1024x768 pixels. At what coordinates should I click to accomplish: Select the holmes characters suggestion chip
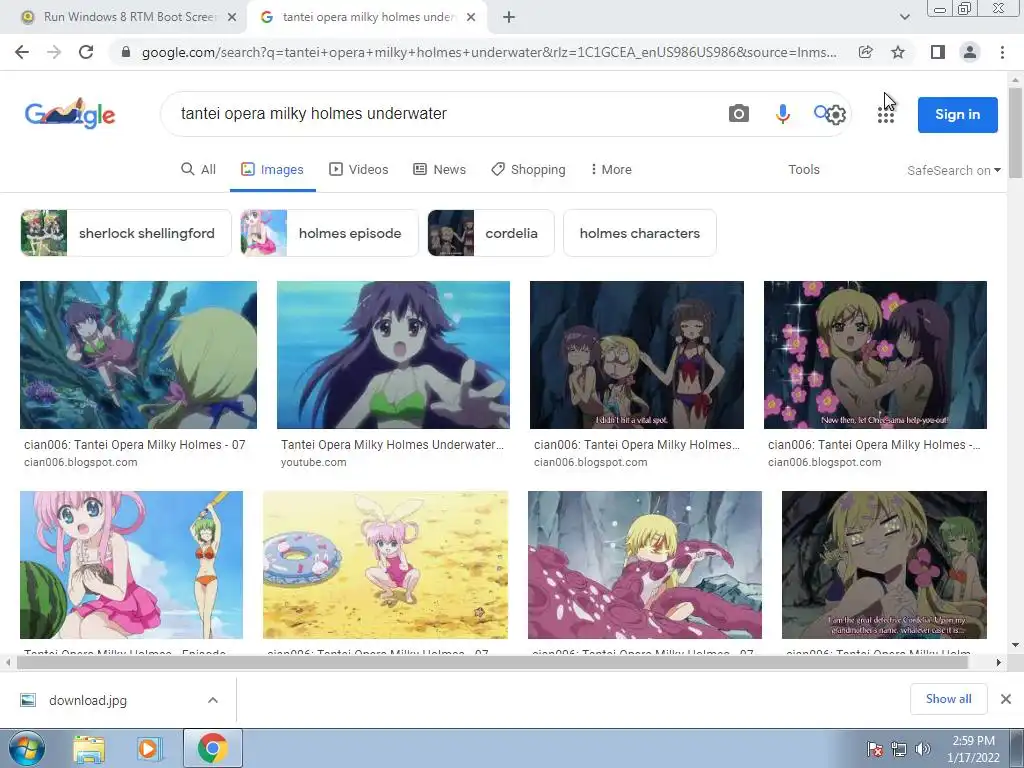[640, 233]
